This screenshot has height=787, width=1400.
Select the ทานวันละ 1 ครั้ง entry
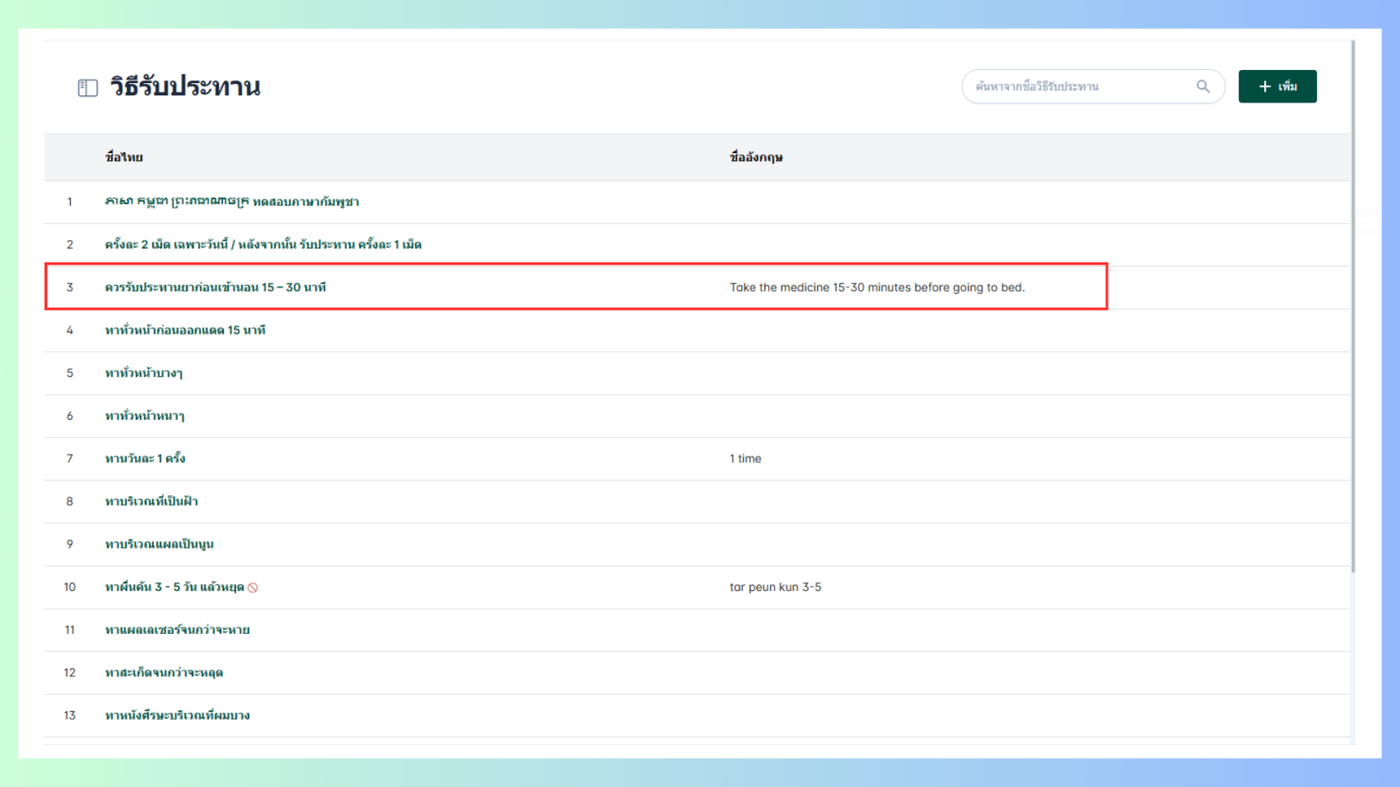coord(697,459)
